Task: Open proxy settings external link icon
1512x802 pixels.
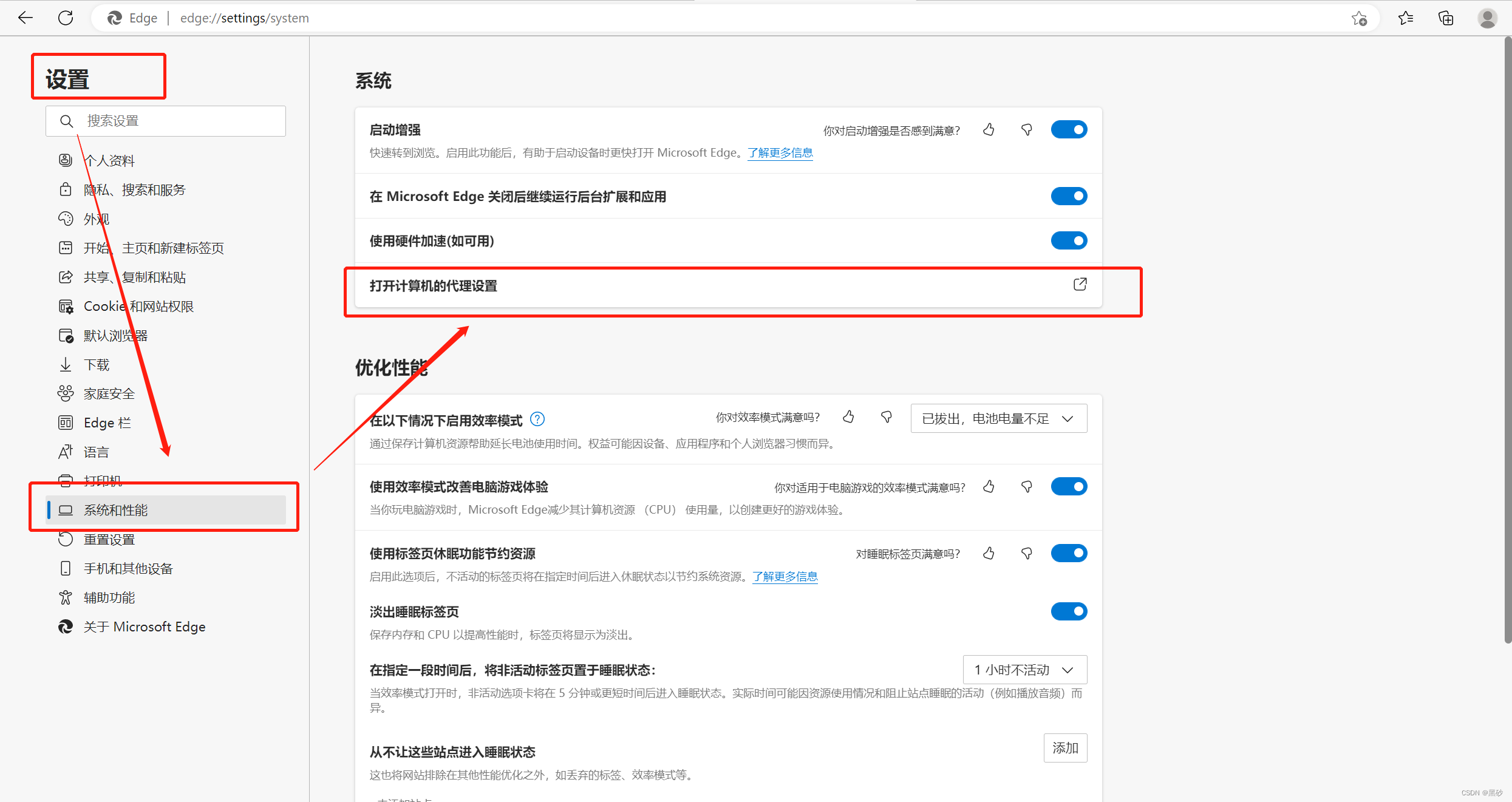Action: (1080, 285)
